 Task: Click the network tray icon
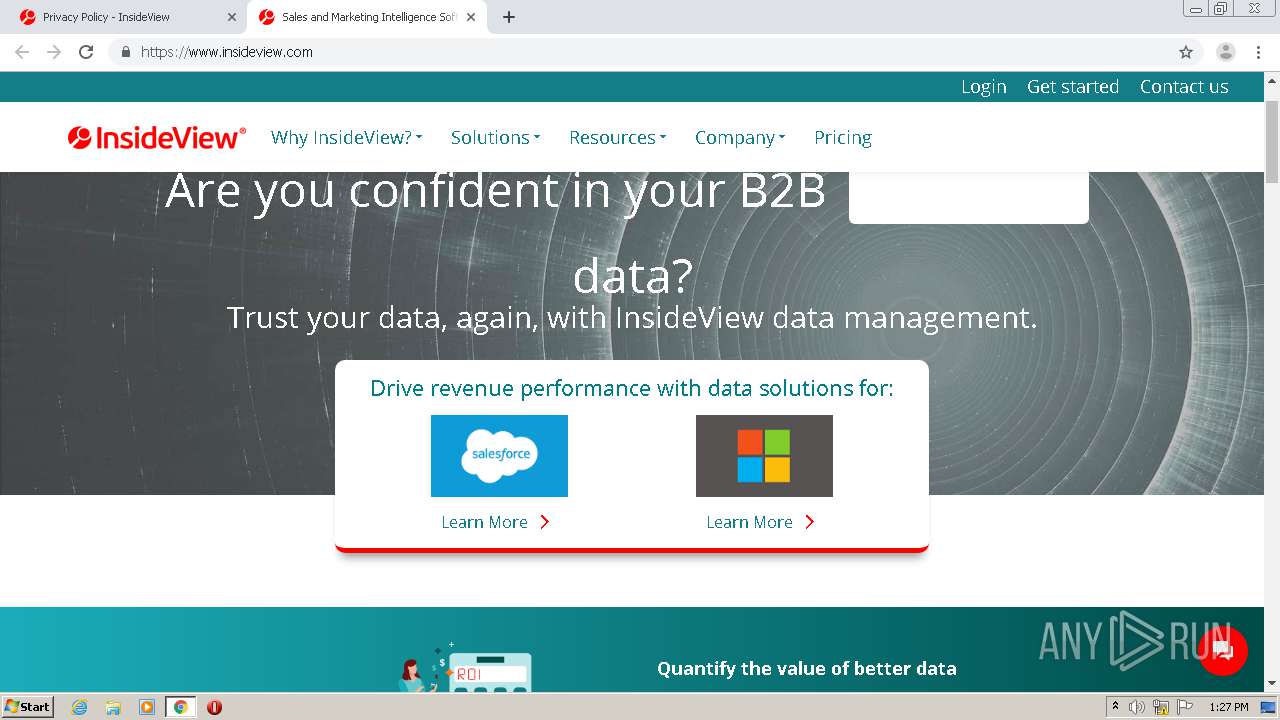[x=1161, y=707]
